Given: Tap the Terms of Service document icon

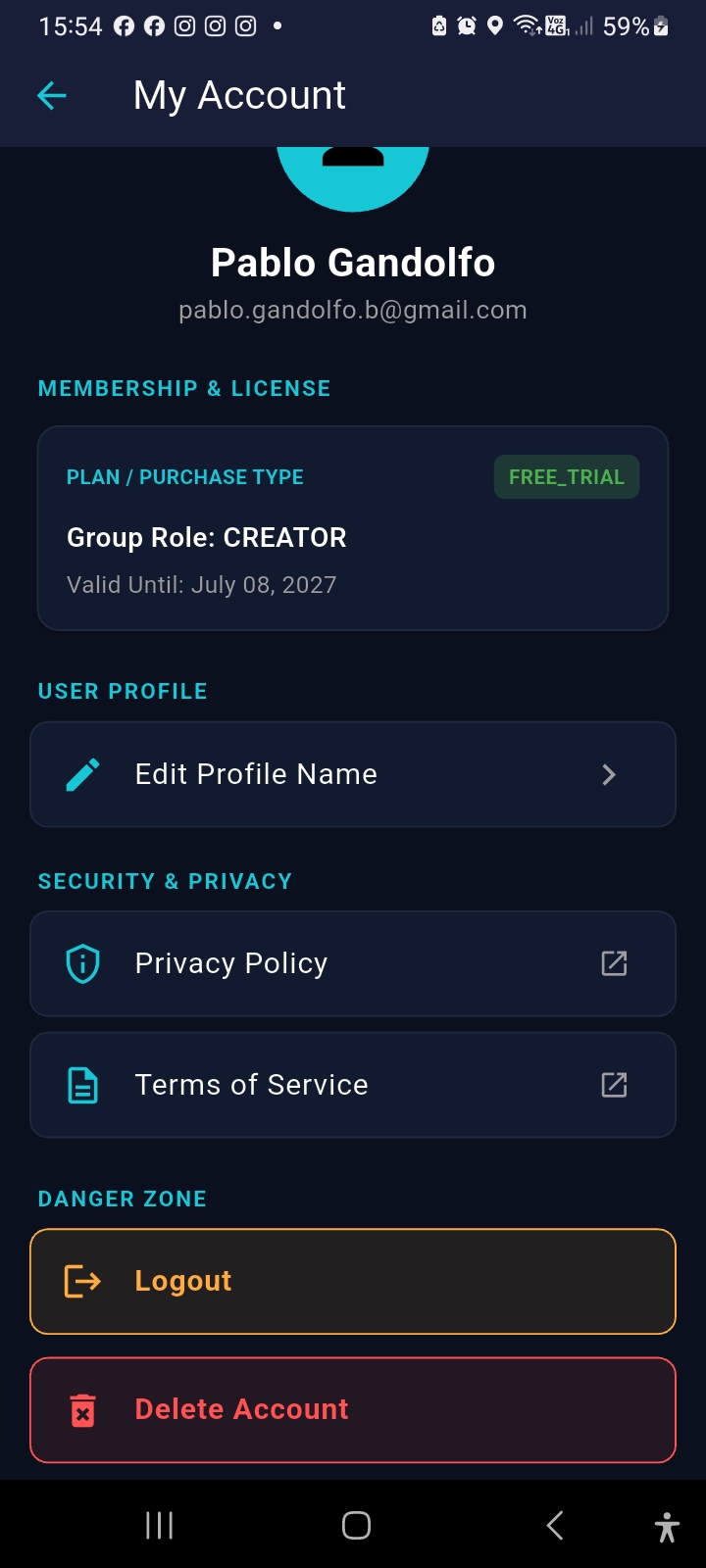Looking at the screenshot, I should click(x=82, y=1085).
